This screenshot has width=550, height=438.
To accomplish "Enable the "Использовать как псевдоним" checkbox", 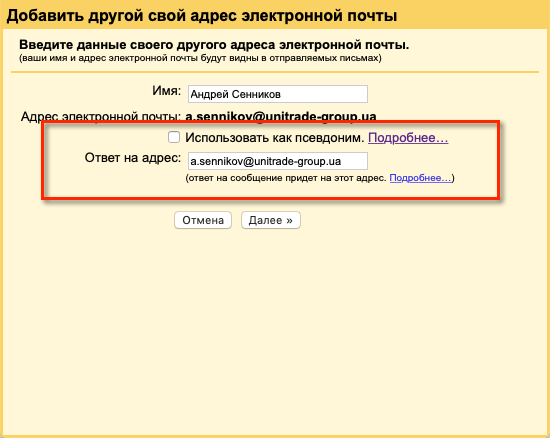I will pos(174,137).
